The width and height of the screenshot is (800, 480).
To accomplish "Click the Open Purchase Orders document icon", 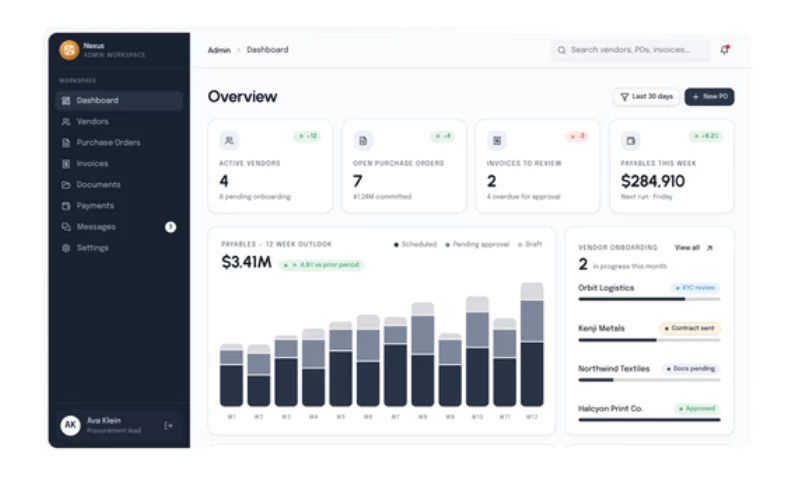I will pos(363,140).
